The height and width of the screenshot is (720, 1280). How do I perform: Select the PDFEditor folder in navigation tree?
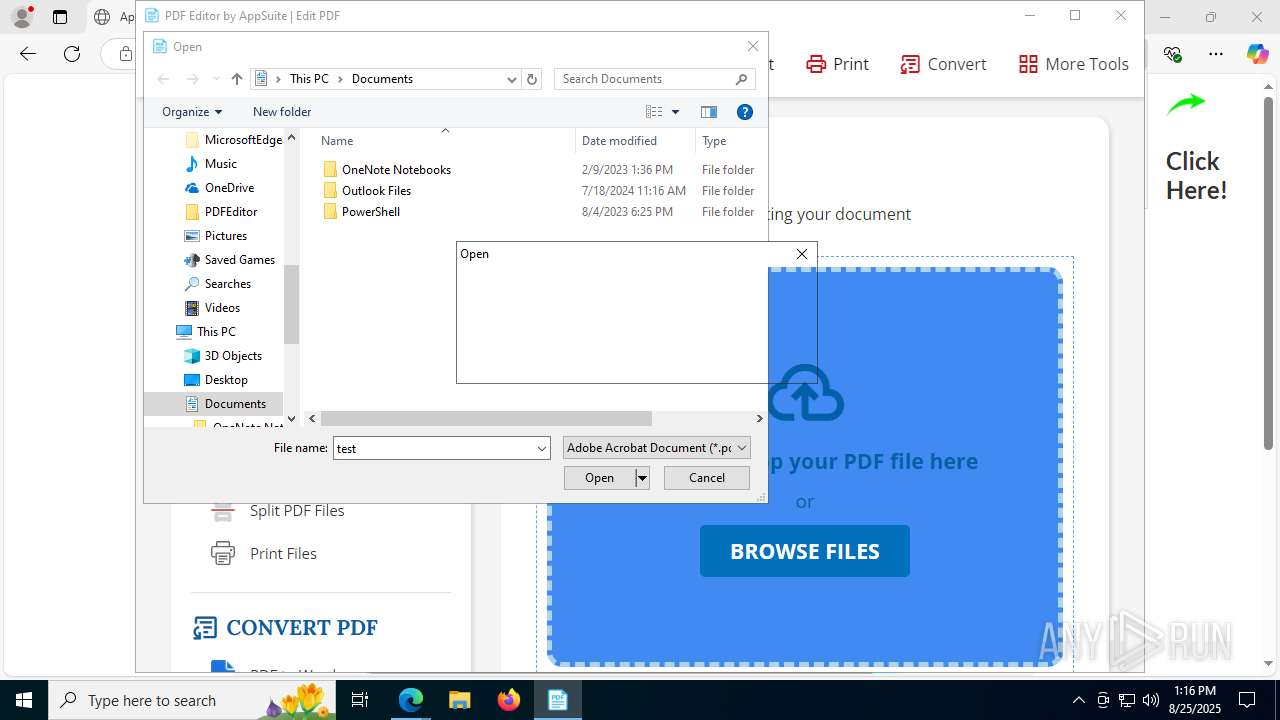tap(231, 212)
